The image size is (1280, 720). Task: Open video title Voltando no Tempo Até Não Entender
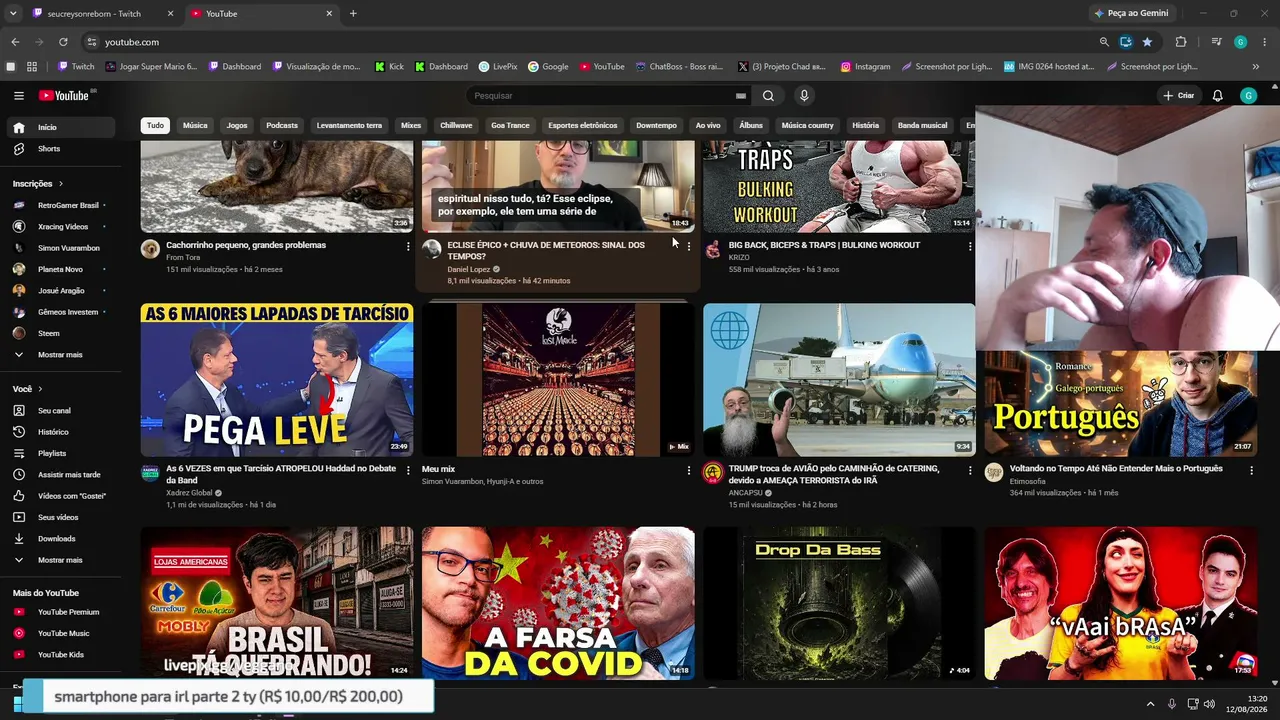[x=1116, y=469]
